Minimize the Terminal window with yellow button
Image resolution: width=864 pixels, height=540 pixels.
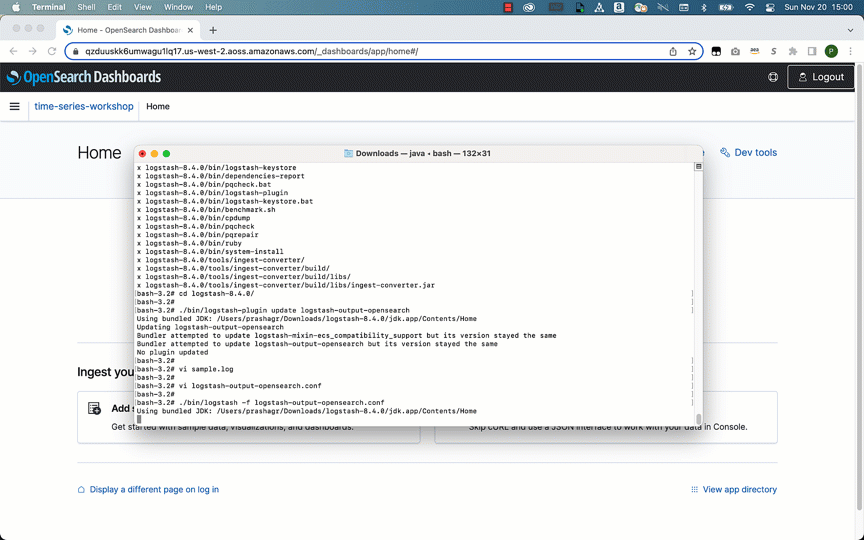click(x=154, y=154)
